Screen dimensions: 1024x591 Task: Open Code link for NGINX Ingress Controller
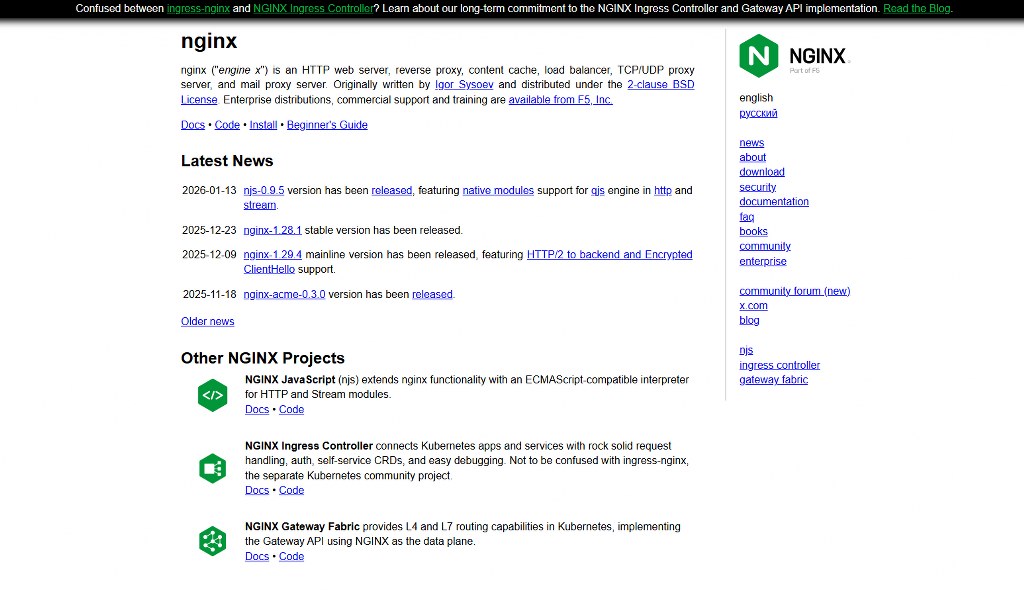pos(291,490)
